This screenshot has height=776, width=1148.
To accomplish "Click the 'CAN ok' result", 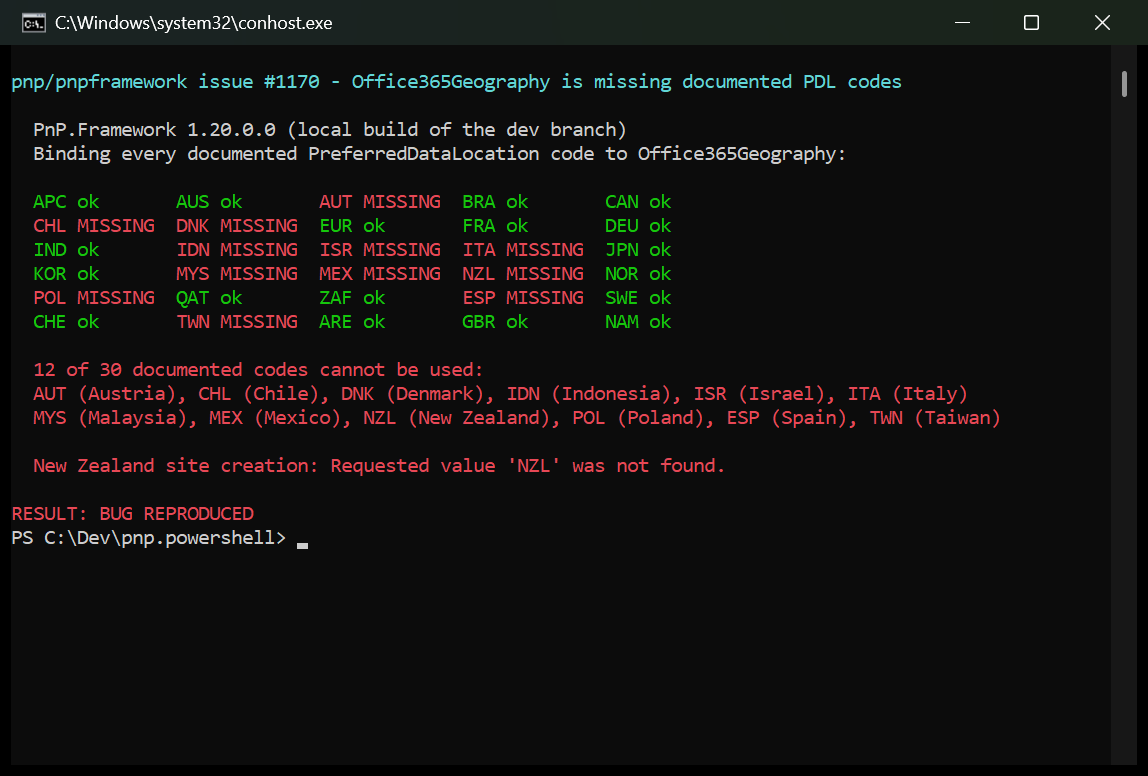I will tap(638, 201).
